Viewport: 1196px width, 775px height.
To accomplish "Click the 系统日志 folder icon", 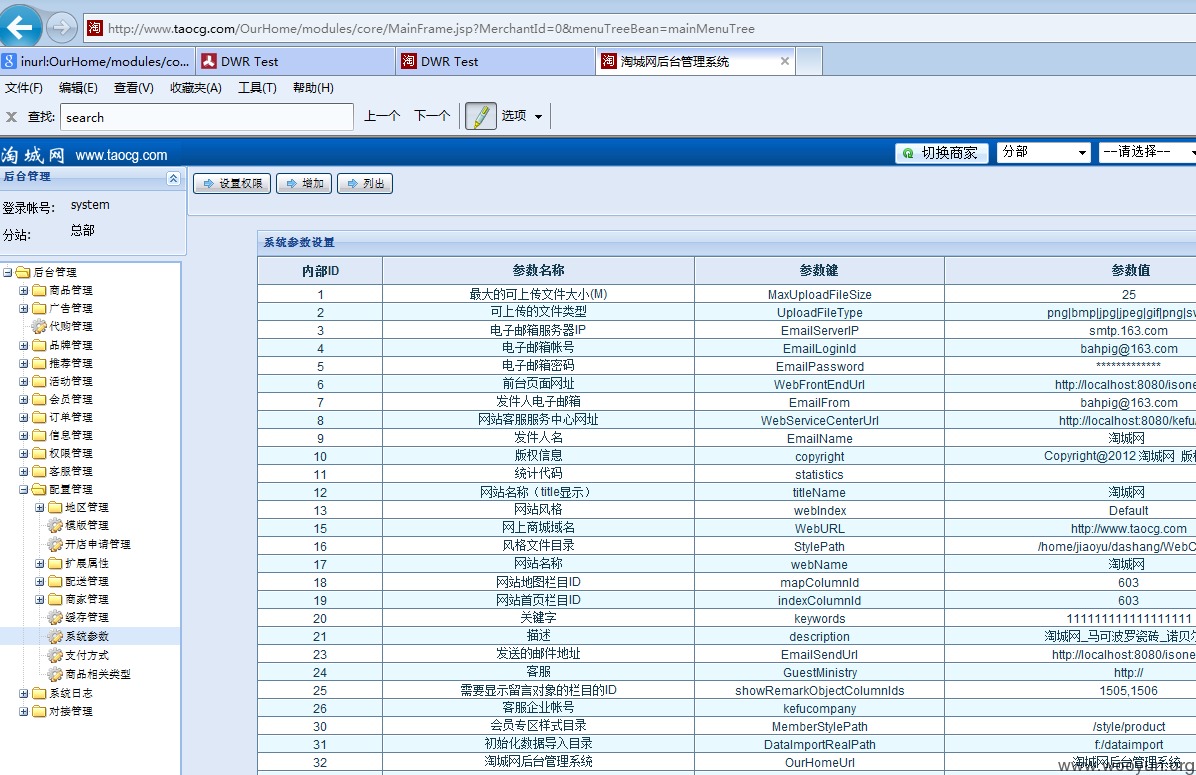I will 40,693.
